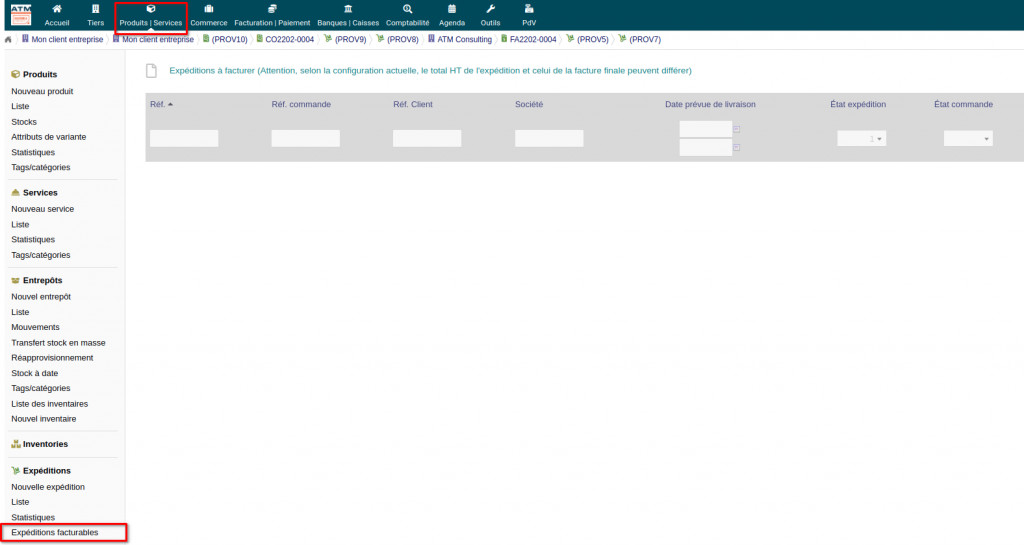Open Accueil home menu
The height and width of the screenshot is (545, 1024).
[57, 15]
